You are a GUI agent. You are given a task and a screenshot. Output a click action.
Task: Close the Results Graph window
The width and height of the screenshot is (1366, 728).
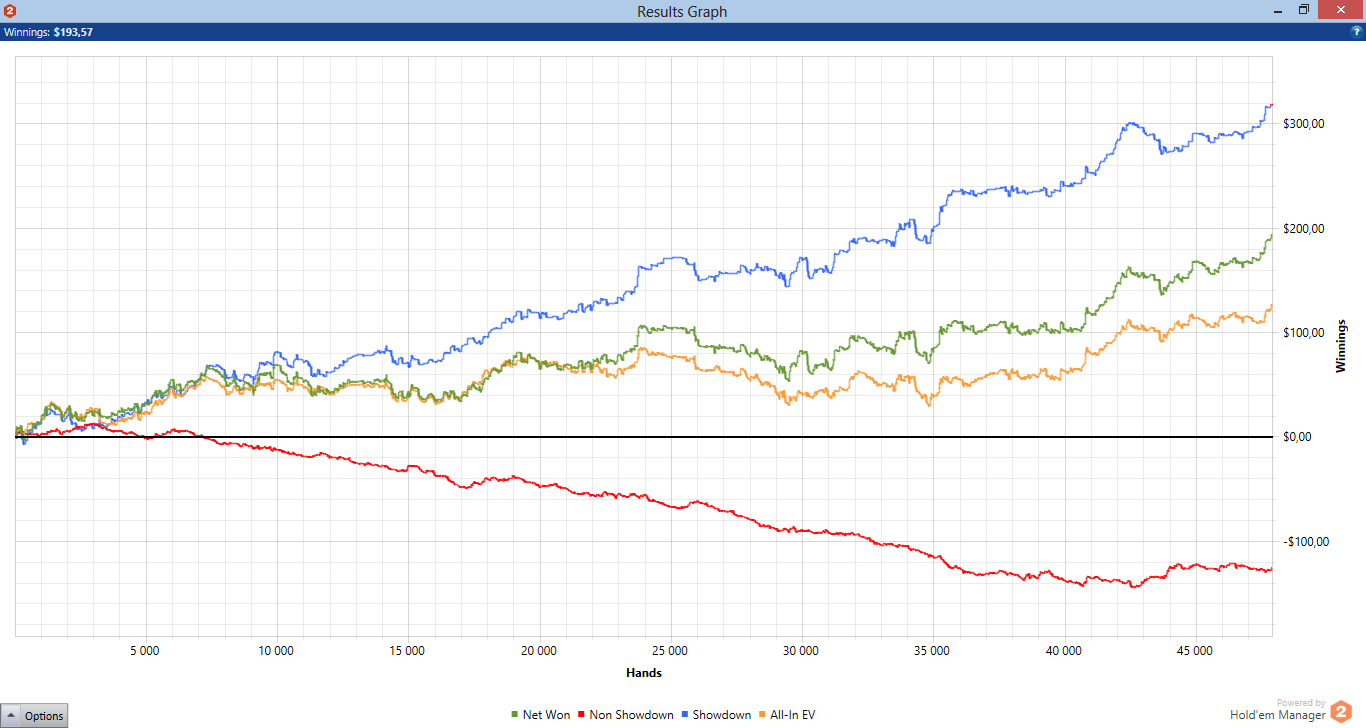point(1339,11)
